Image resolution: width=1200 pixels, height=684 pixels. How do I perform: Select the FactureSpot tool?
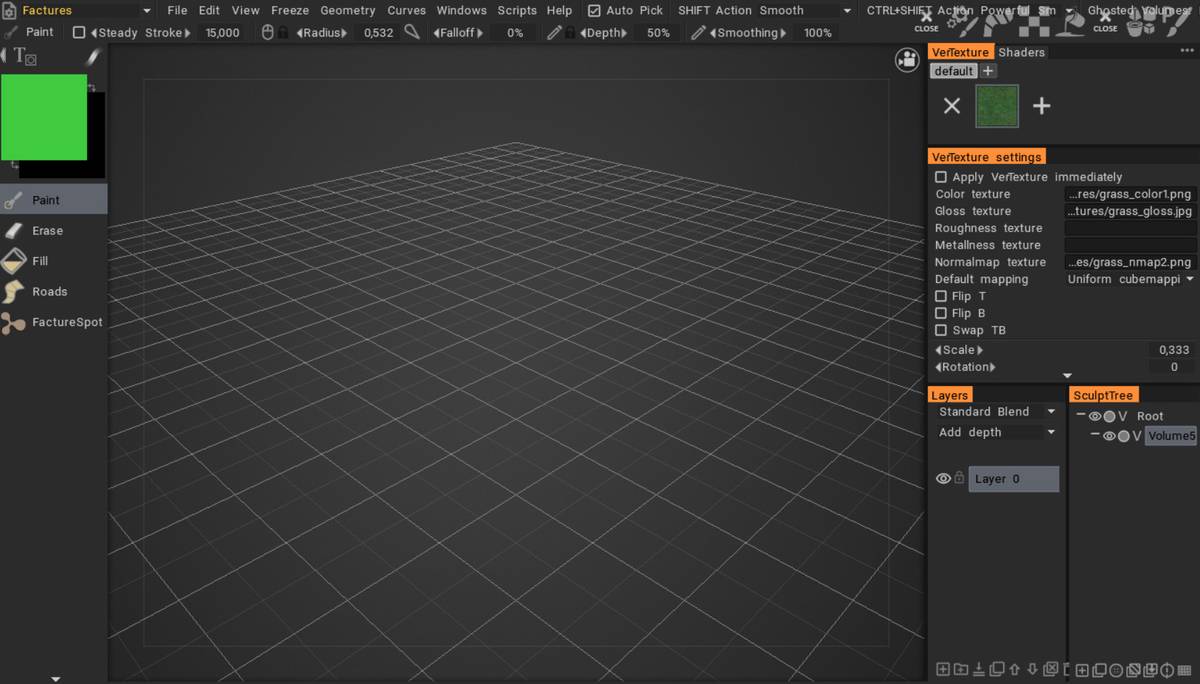click(53, 322)
